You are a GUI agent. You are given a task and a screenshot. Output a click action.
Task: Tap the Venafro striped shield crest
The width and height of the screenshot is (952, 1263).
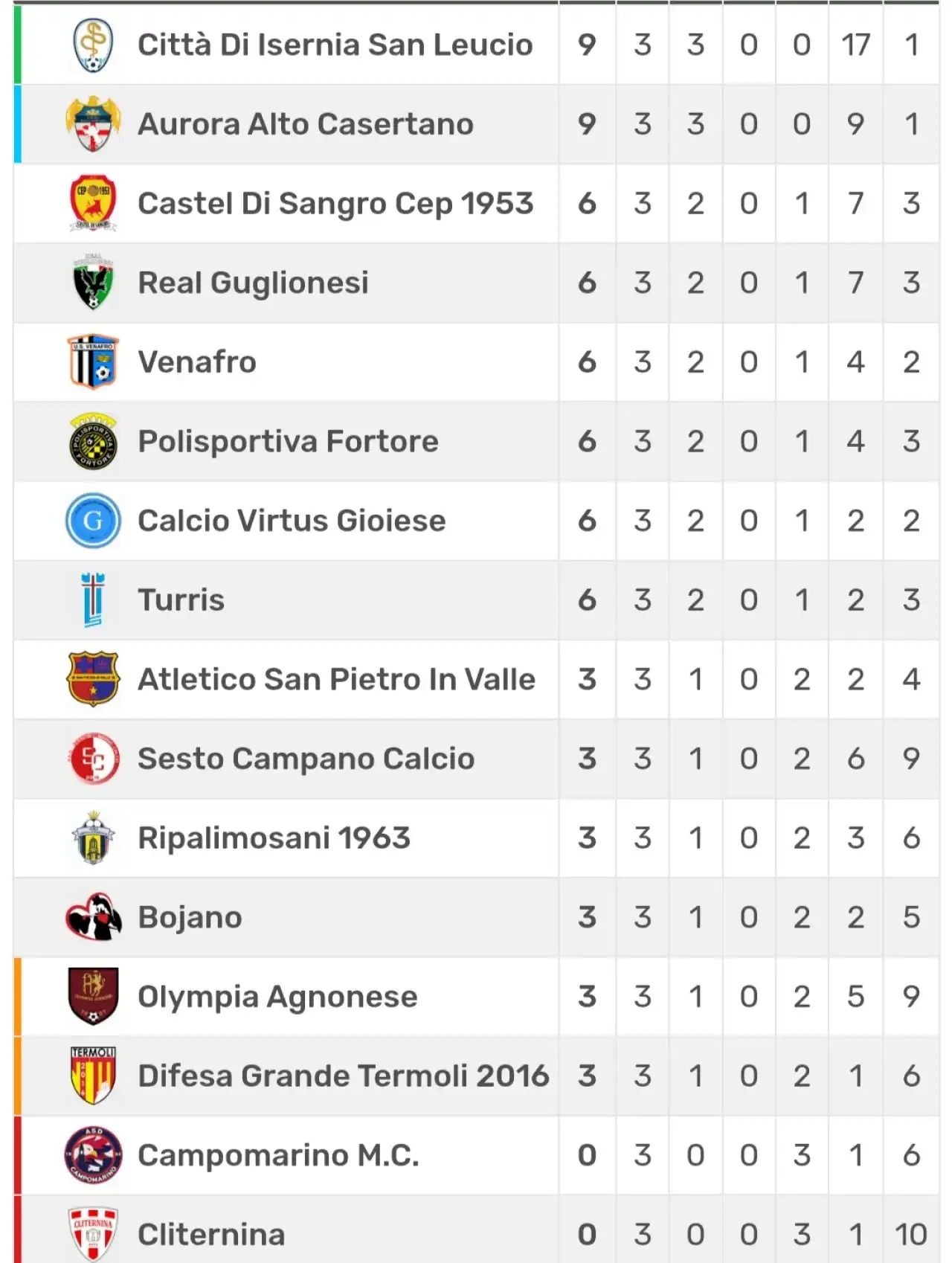pyautogui.click(x=93, y=361)
